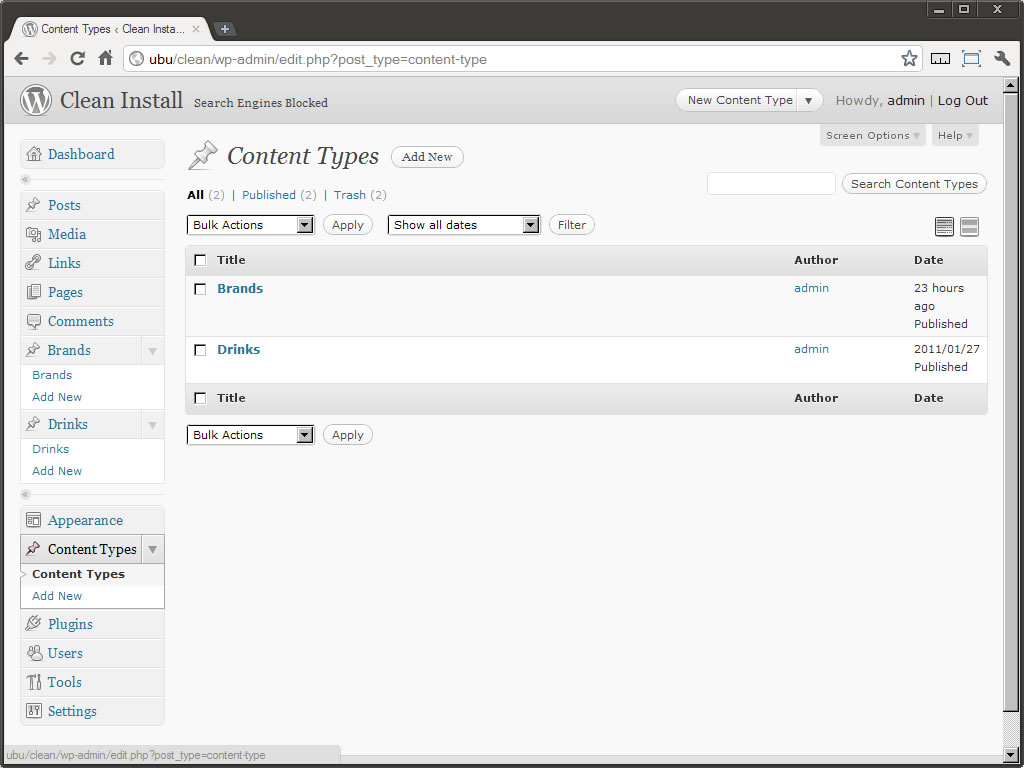The width and height of the screenshot is (1024, 768).
Task: Click the Brands pushpin icon in the sidebar
Action: tap(33, 350)
